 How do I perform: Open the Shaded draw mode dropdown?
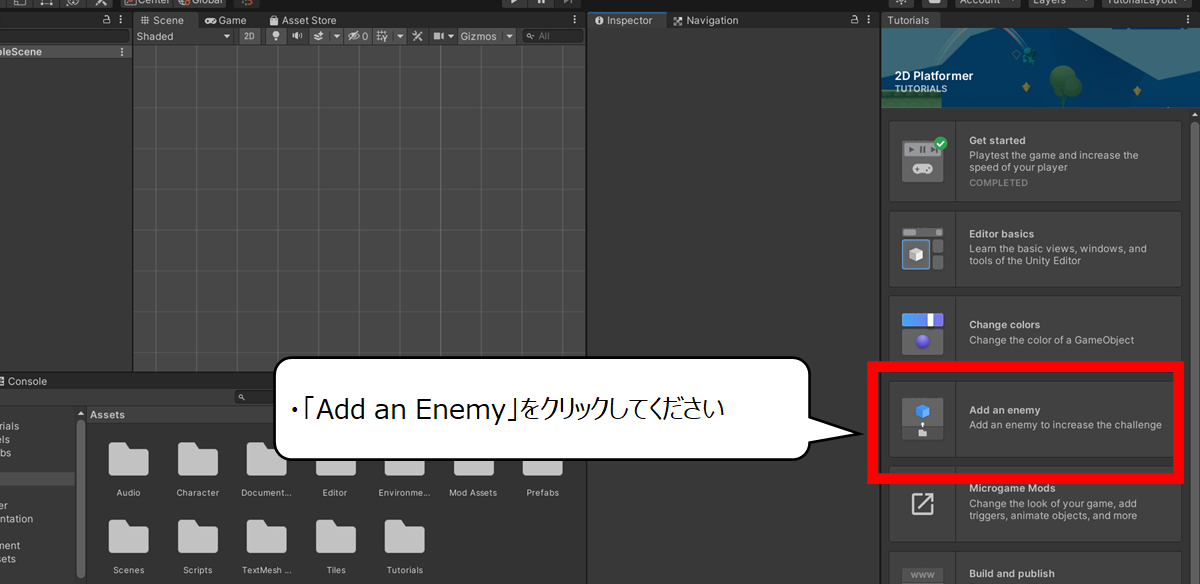(x=185, y=36)
